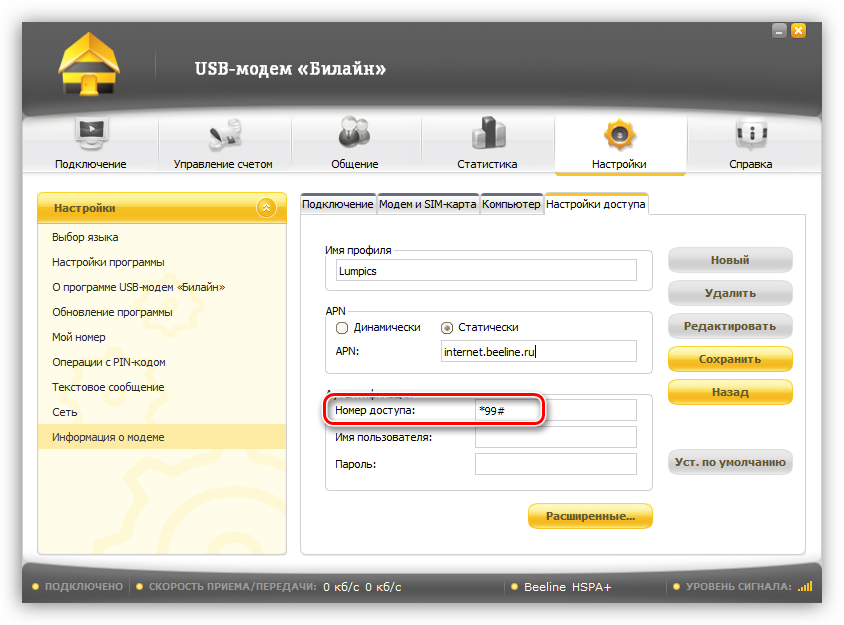Image resolution: width=844 pixels, height=625 pixels.
Task: Click the Сохранить button
Action: point(730,359)
